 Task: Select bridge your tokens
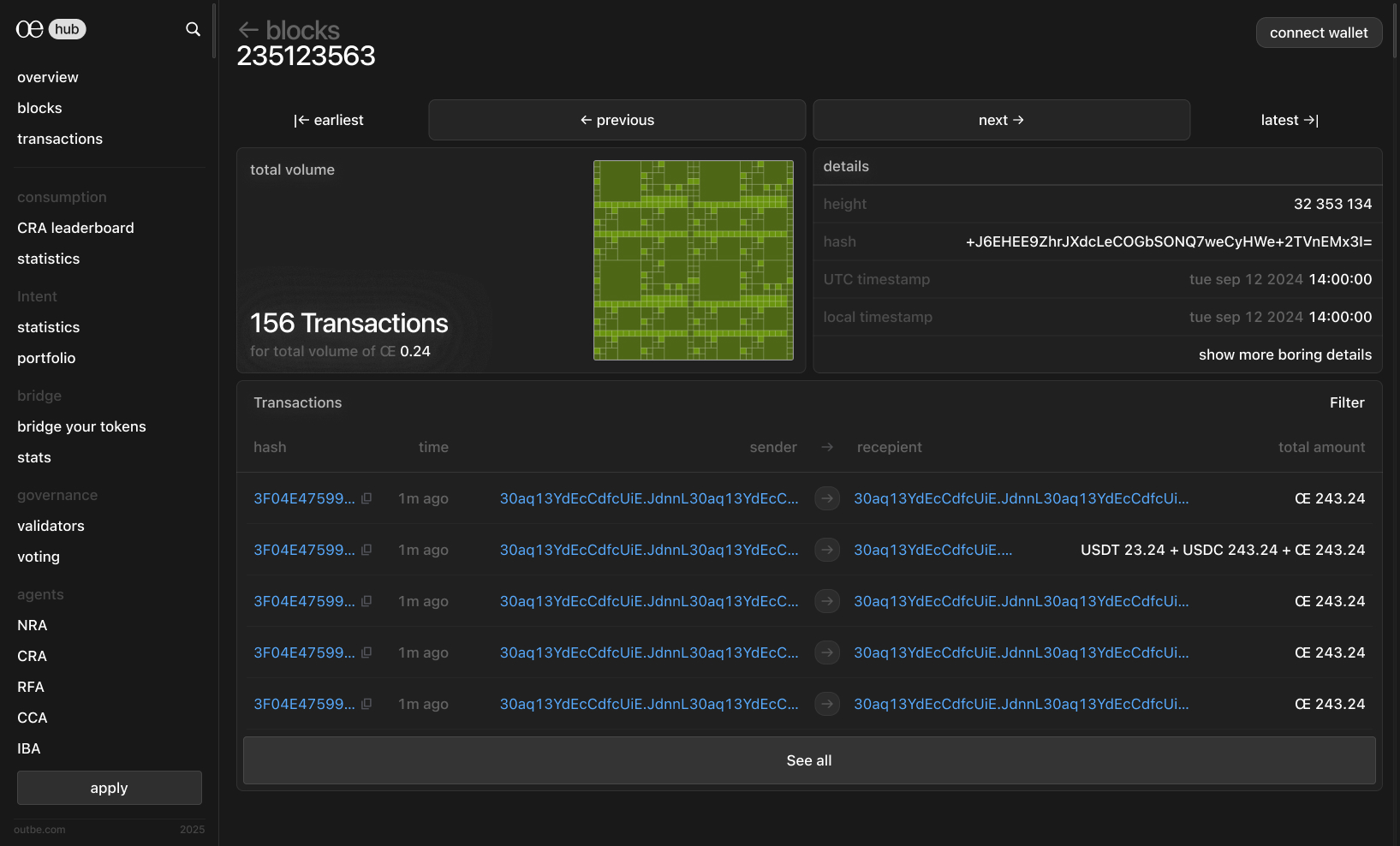[81, 426]
